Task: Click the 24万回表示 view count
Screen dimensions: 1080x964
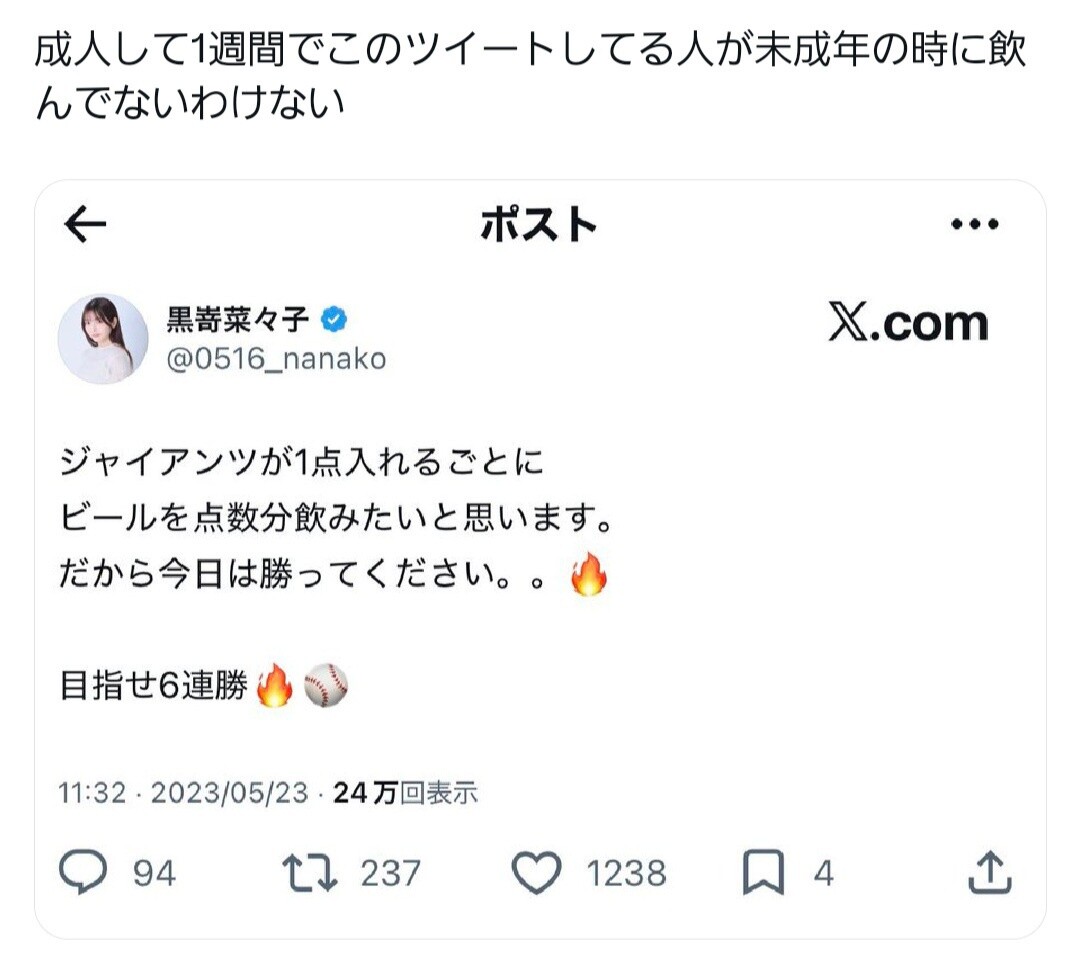Action: [405, 793]
